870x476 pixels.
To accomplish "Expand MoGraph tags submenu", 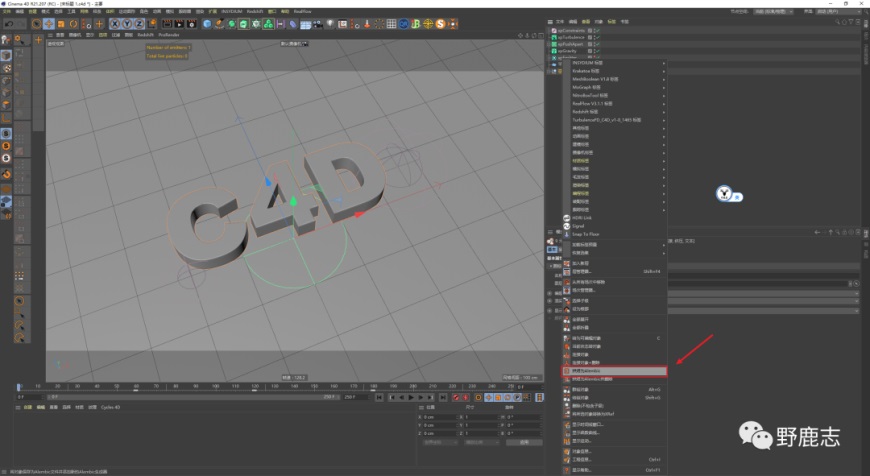I will pyautogui.click(x=615, y=87).
